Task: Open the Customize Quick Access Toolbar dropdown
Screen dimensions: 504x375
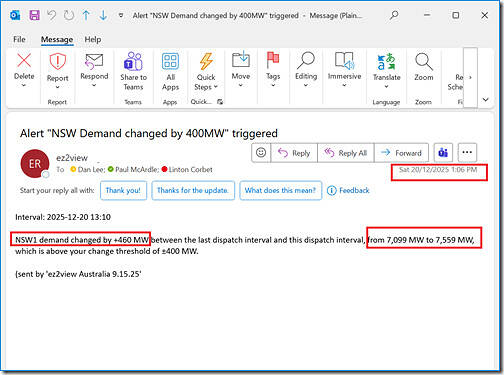Action: (121, 15)
